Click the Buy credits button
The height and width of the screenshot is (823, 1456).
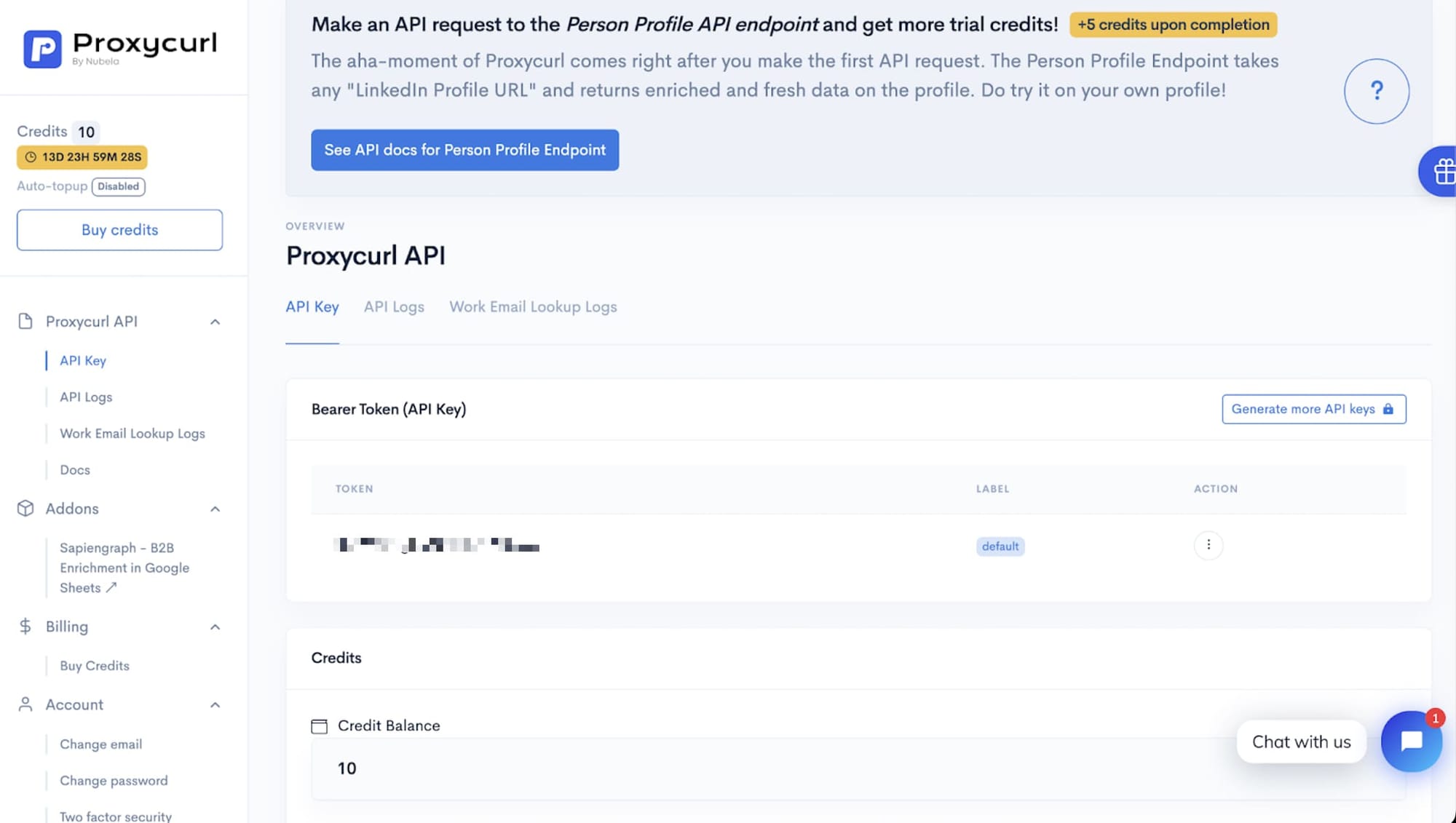click(x=119, y=230)
